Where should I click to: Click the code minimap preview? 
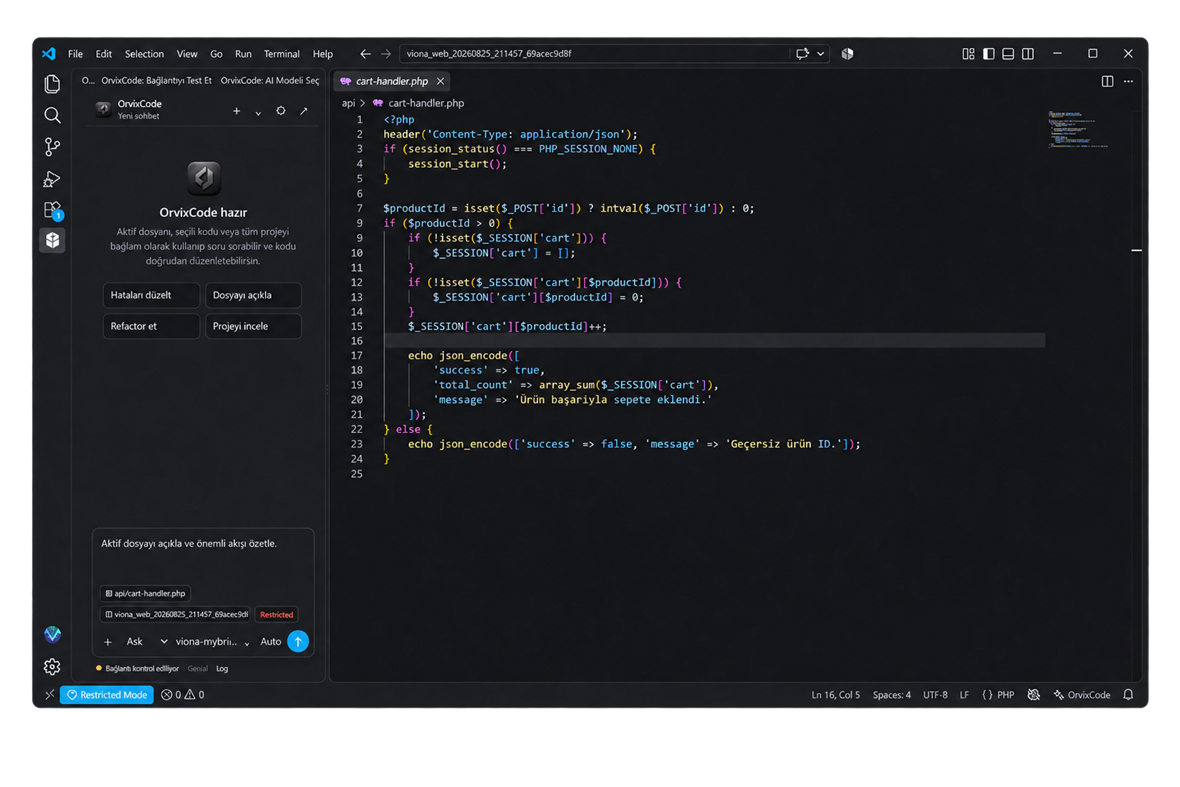coord(1078,129)
